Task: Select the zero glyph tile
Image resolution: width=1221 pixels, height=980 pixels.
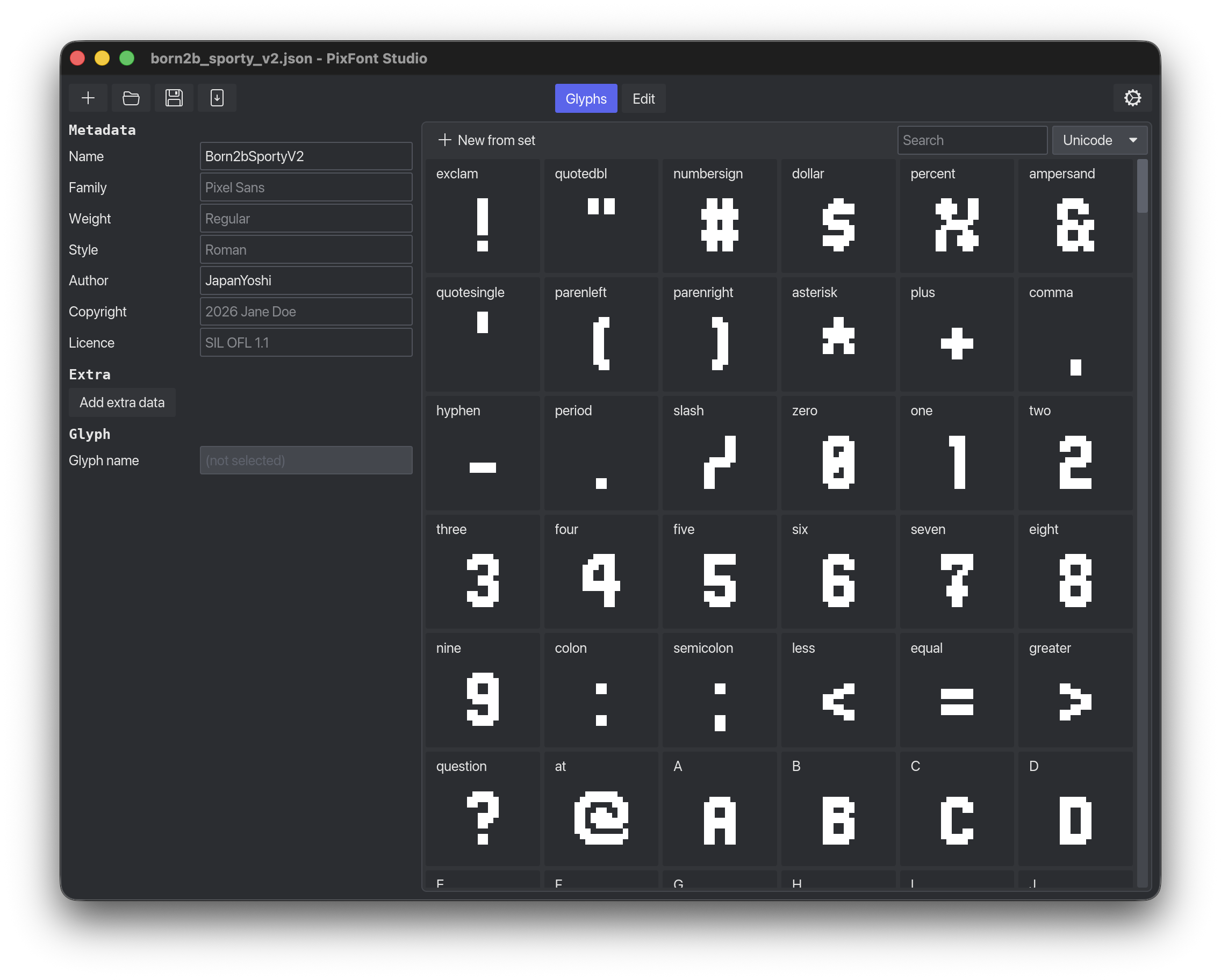Action: pos(838,452)
